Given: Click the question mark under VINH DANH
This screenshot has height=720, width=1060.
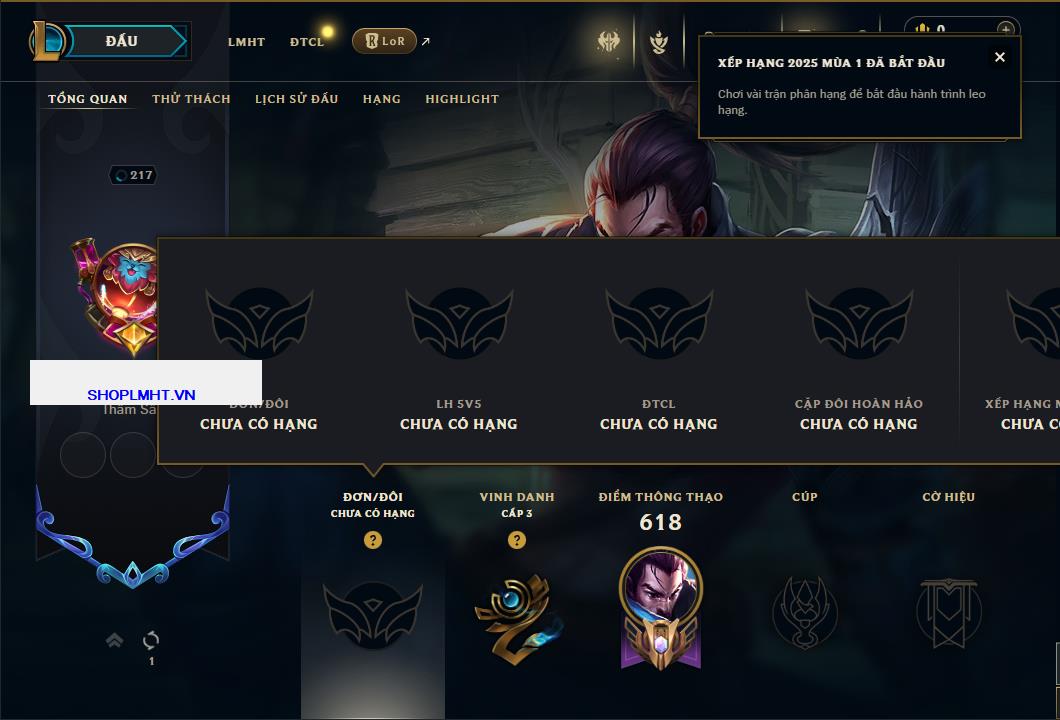Looking at the screenshot, I should (516, 540).
